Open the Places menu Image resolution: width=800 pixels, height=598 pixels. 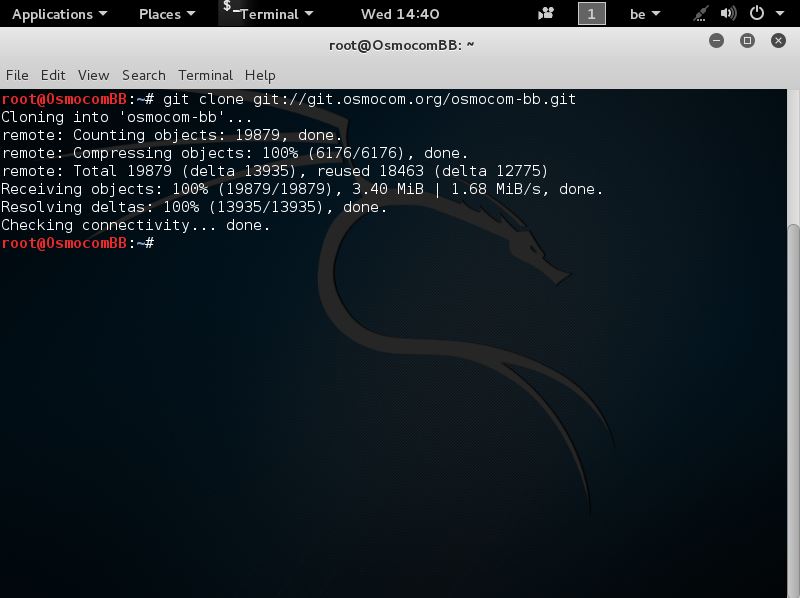[167, 14]
